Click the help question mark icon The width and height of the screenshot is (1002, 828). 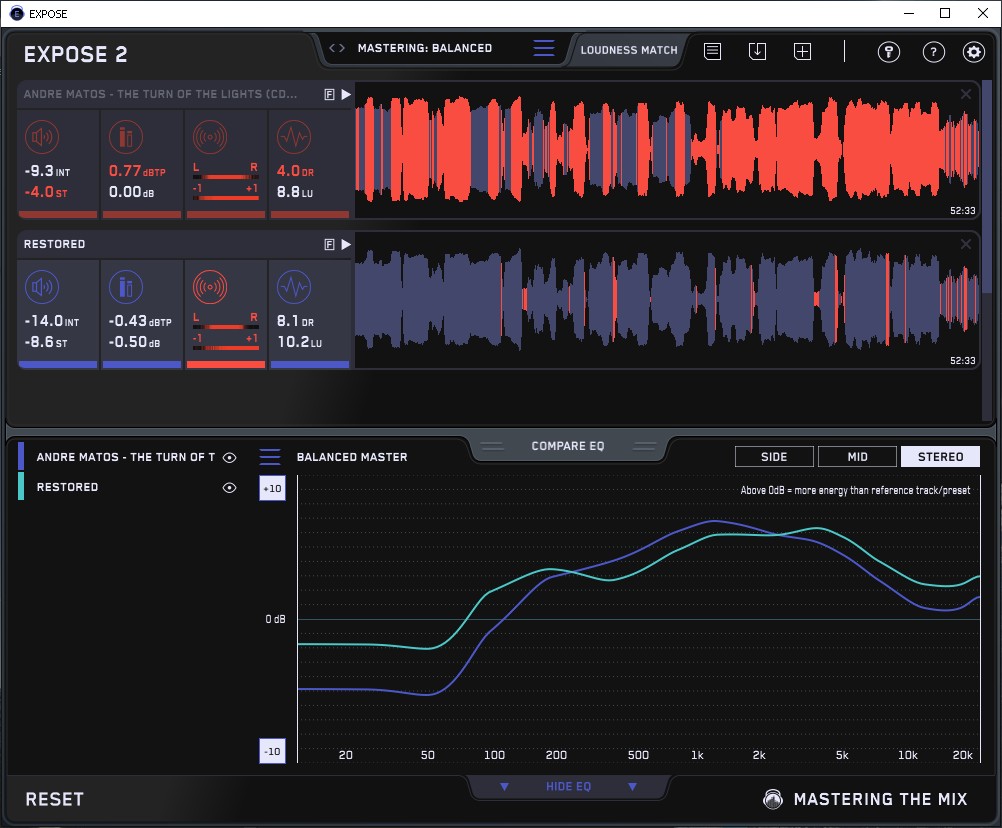tap(933, 52)
